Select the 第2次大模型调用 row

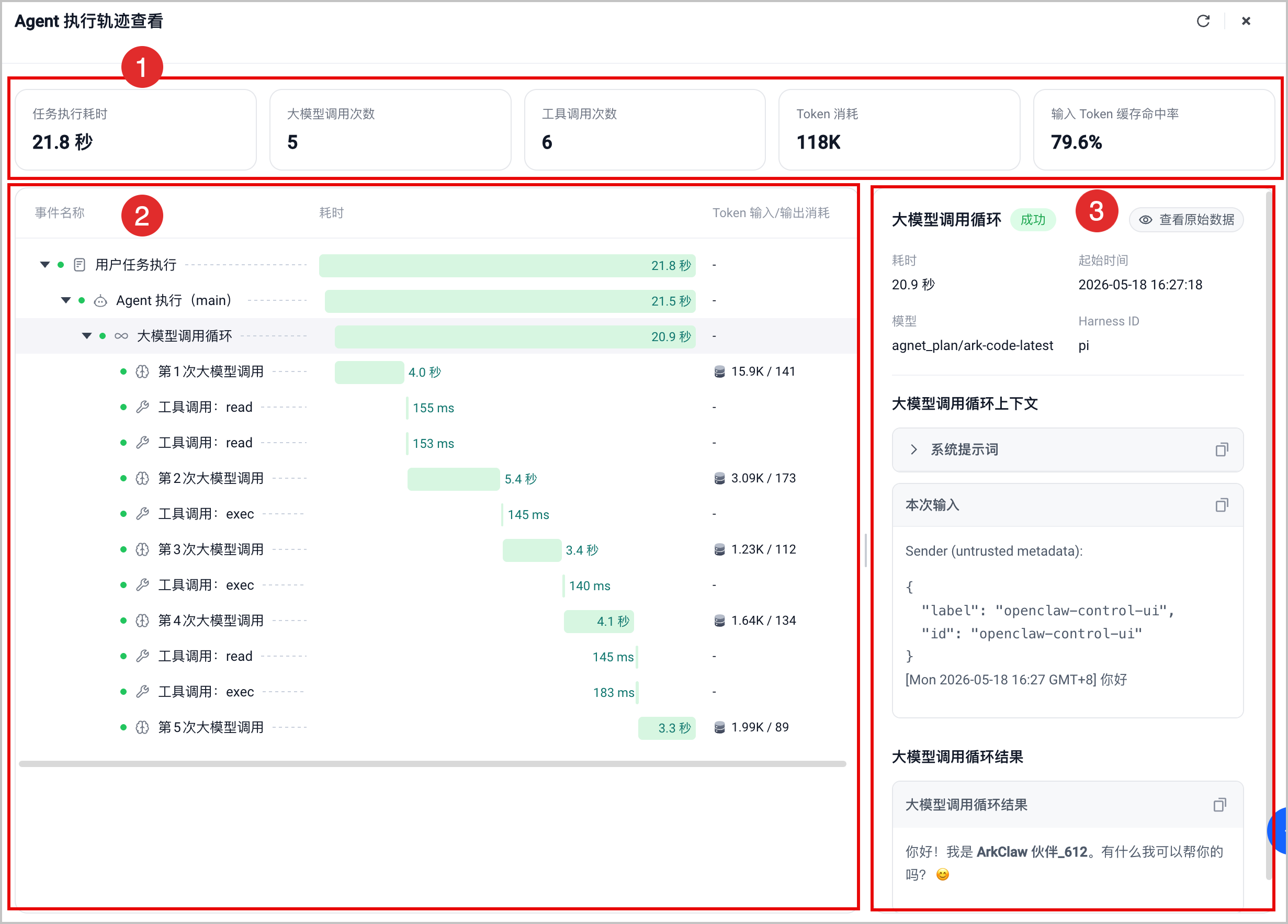436,478
